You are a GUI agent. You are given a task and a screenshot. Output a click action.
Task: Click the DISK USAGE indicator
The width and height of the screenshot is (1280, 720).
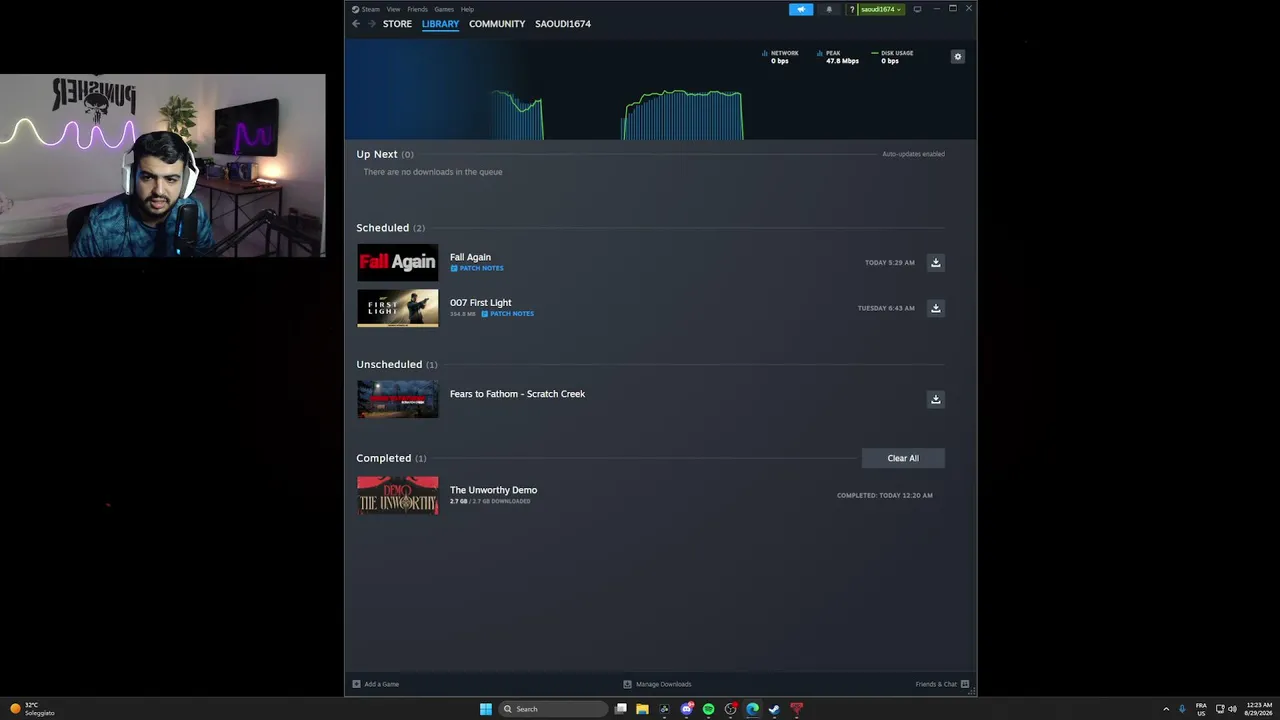(892, 57)
